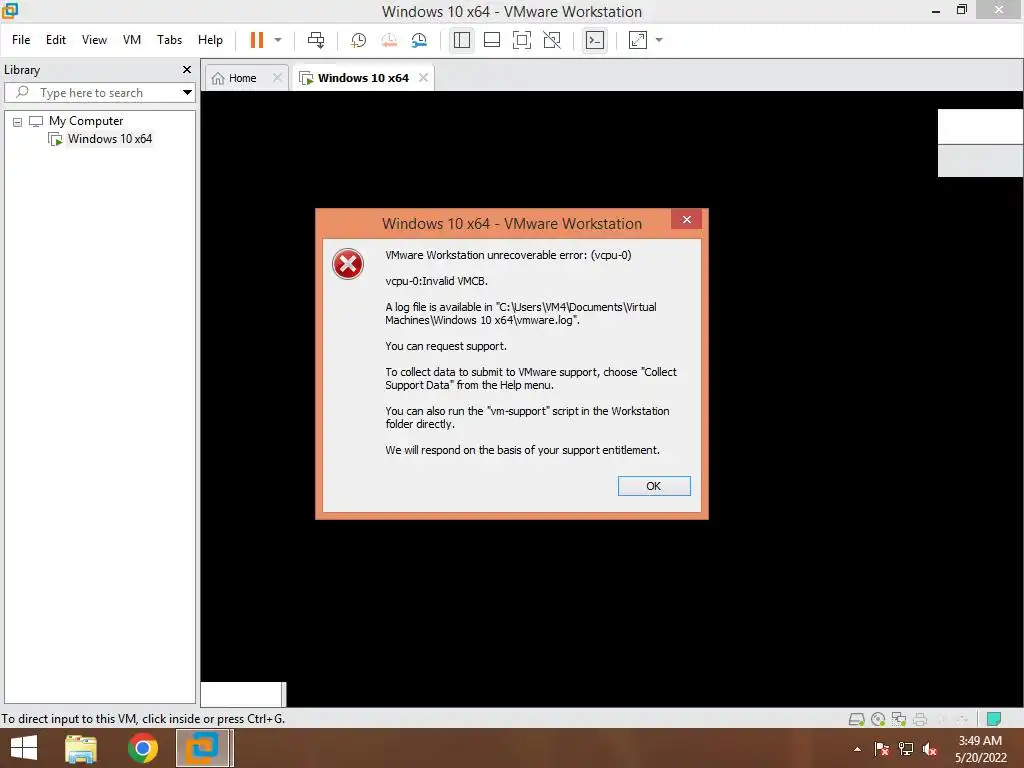Viewport: 1024px width, 768px height.
Task: Open the Snapshot Manager wrench-clock icon
Action: click(x=419, y=40)
